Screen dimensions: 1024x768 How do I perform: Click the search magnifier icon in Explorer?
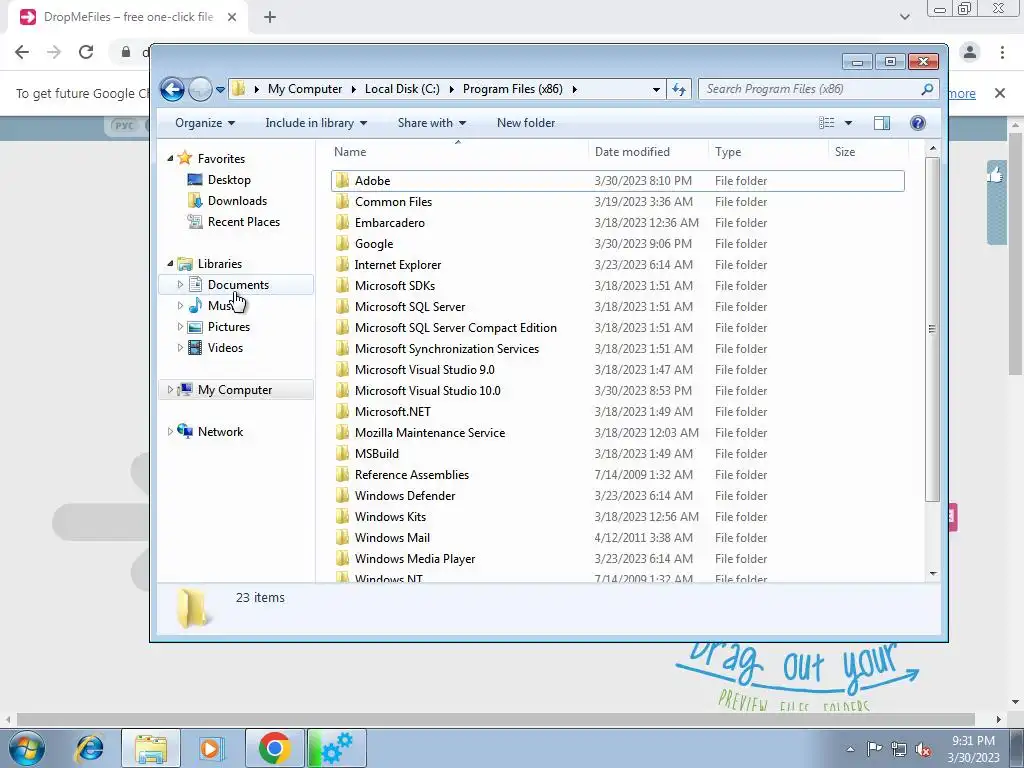coord(927,89)
